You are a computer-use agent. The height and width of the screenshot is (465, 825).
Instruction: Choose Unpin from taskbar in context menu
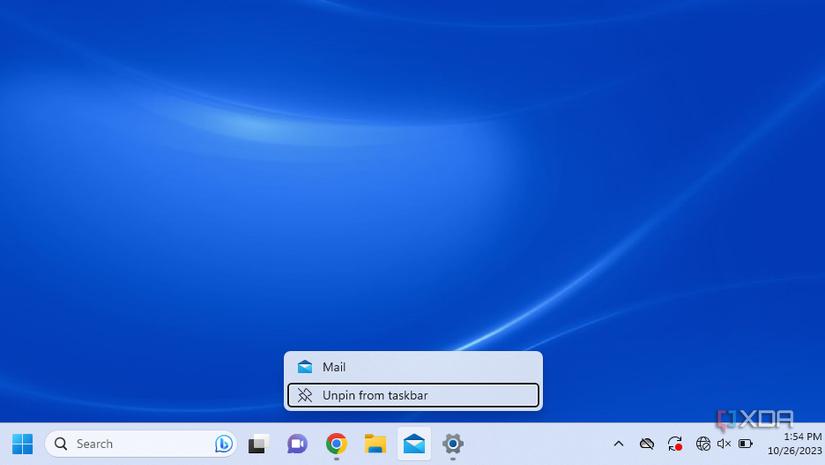coord(413,395)
